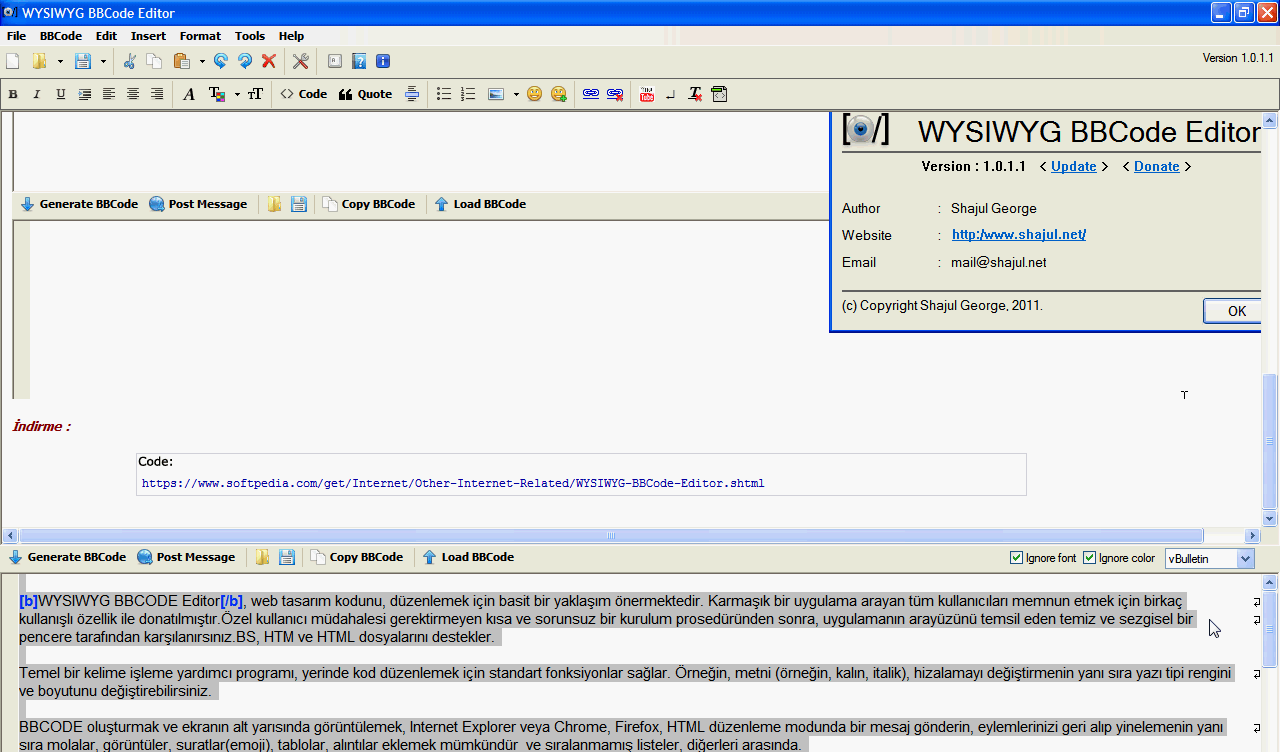Insert a numbered list

pyautogui.click(x=468, y=95)
